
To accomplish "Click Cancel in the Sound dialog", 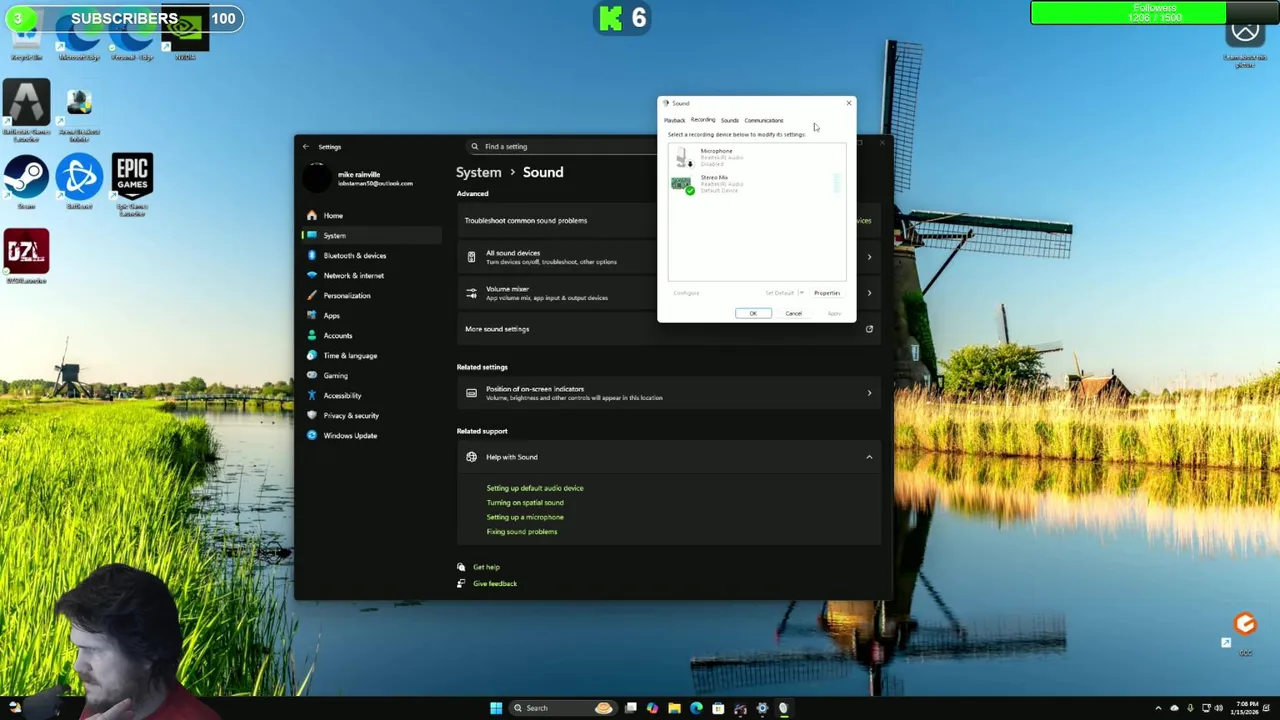I will pos(793,313).
